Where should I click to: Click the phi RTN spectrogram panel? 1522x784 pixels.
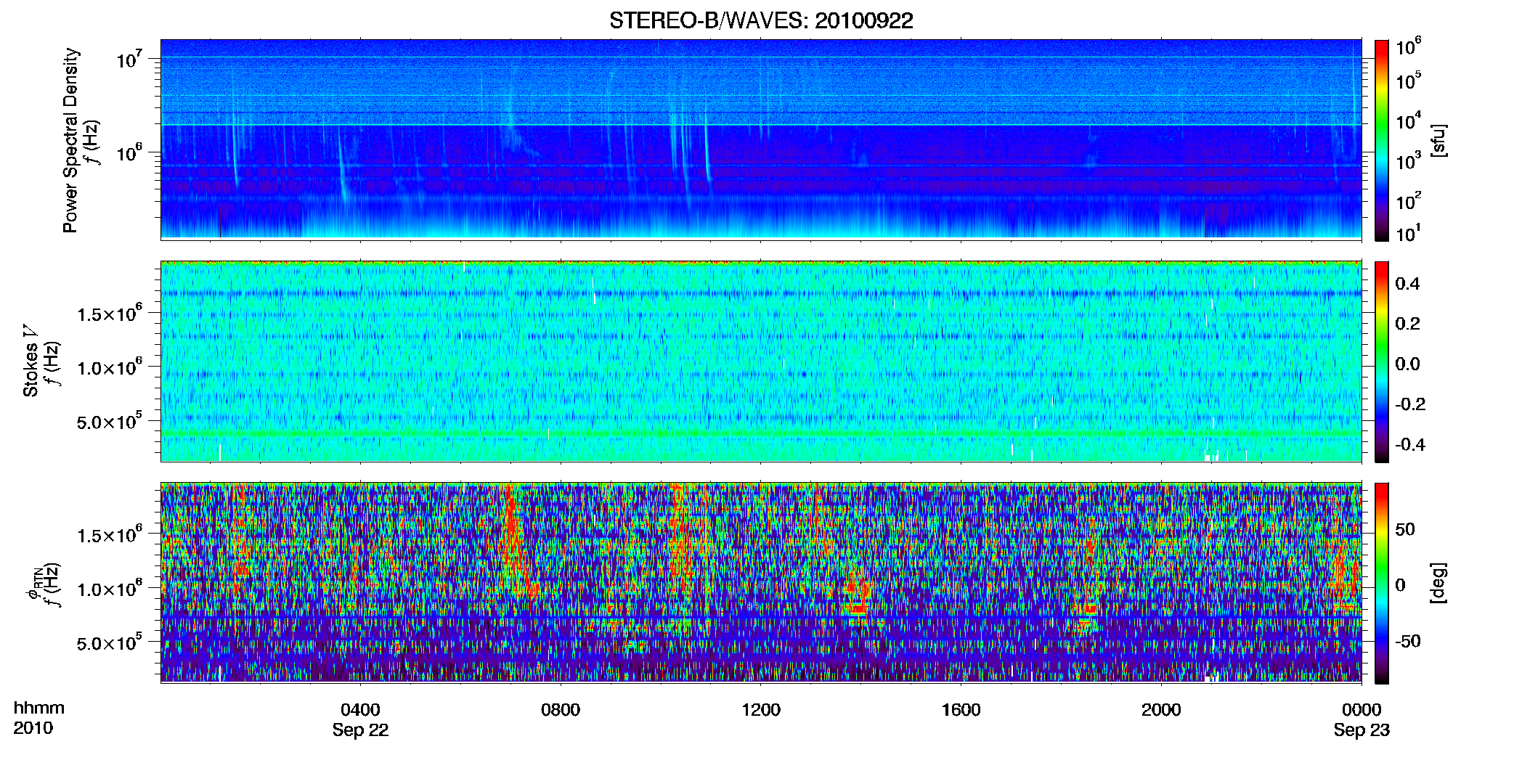click(x=761, y=582)
